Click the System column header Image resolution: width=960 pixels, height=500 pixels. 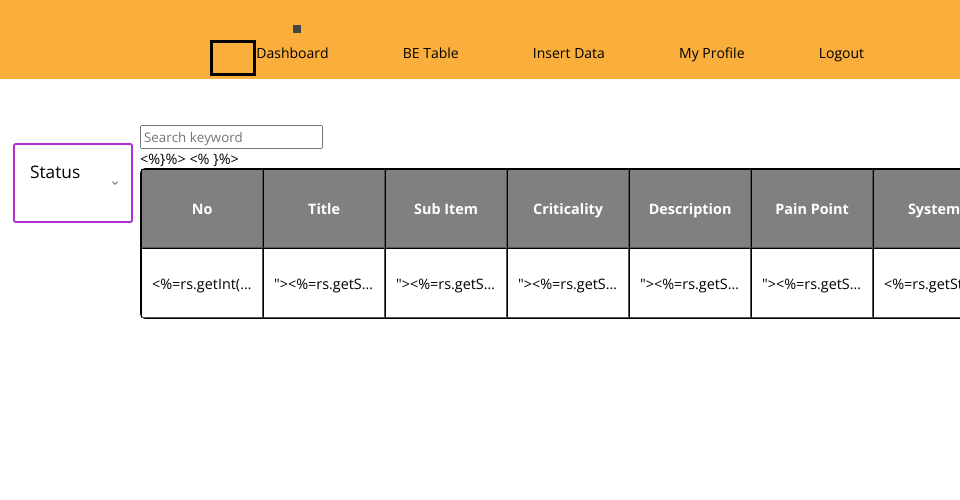point(917,209)
